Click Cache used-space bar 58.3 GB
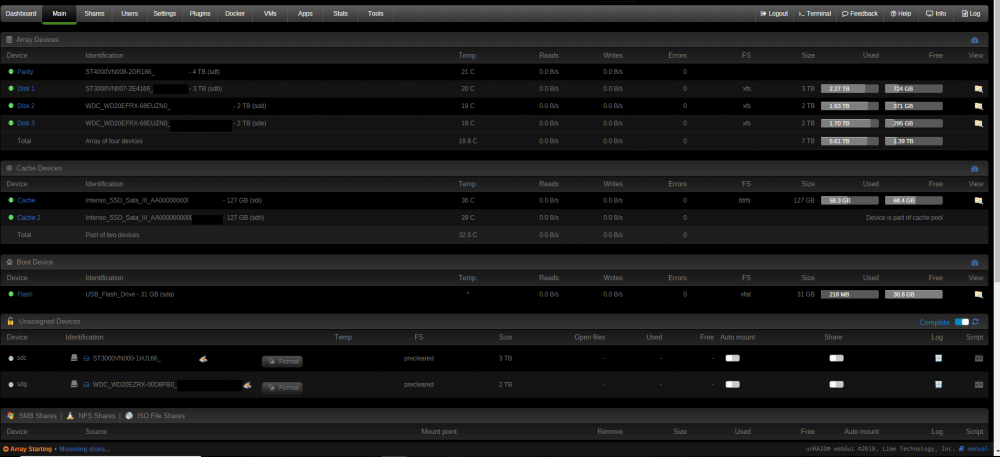1000x457 pixels. coord(849,201)
